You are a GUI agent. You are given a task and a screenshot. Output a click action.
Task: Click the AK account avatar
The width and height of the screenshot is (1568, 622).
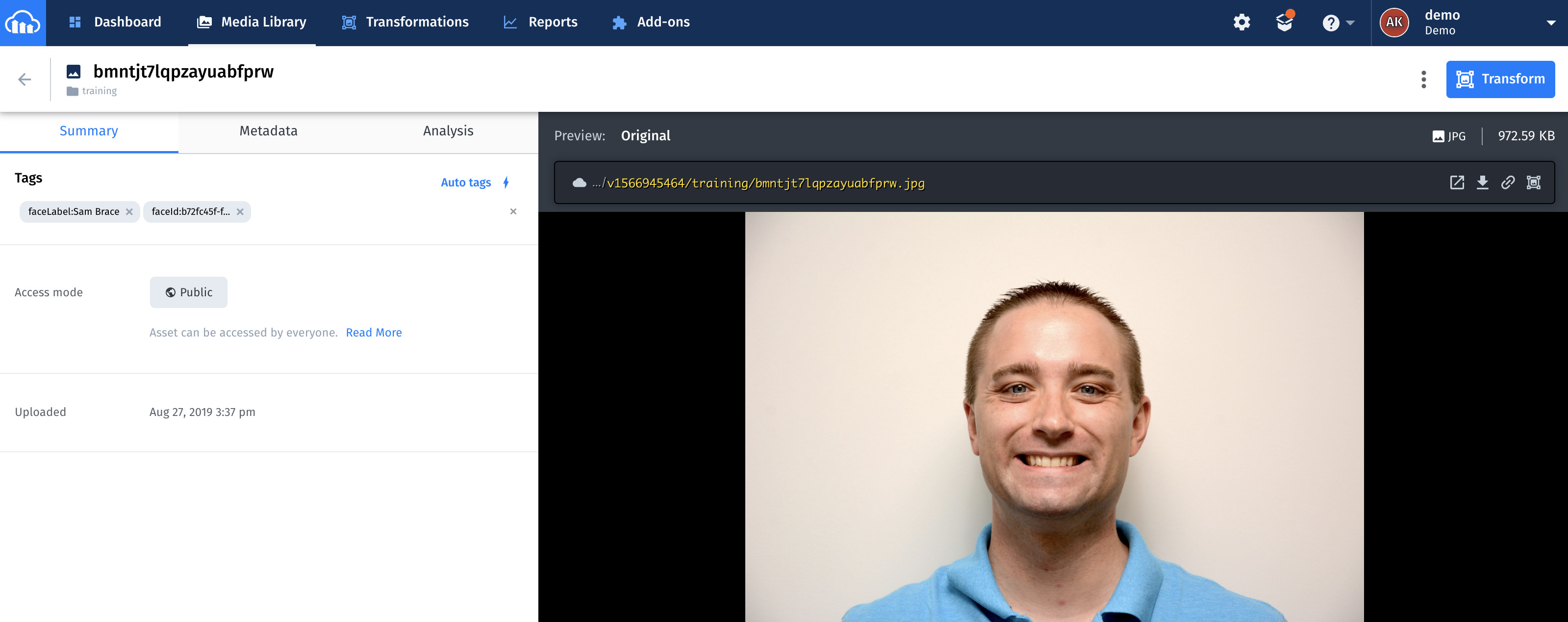click(1394, 23)
